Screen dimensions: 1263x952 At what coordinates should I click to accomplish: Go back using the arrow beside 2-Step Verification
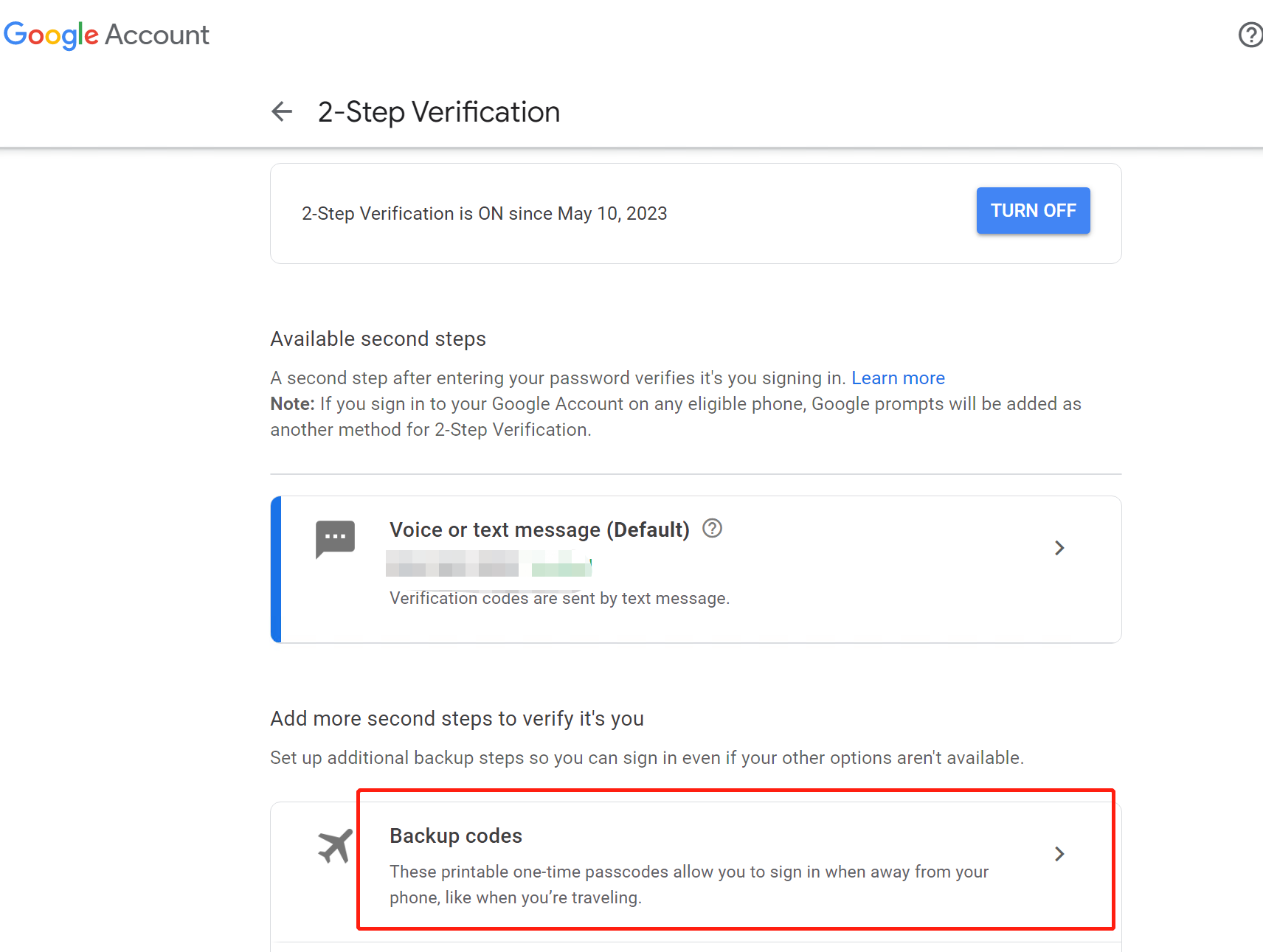tap(282, 112)
